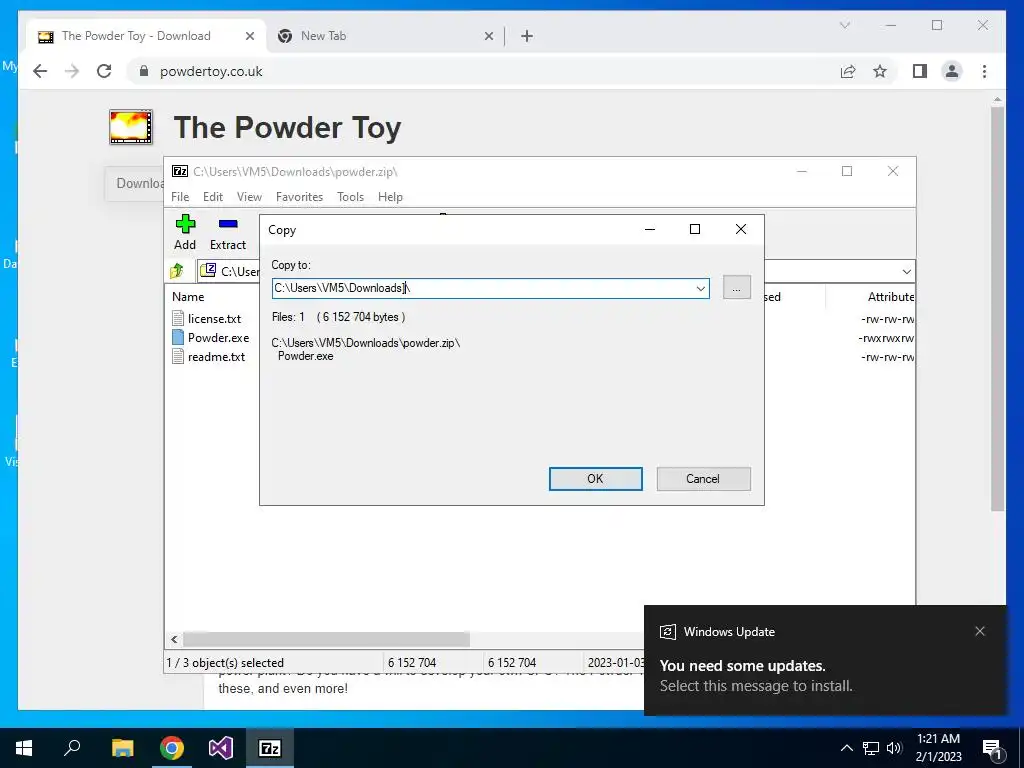The image size is (1024, 768).
Task: Close The Powder Toy - Download tab
Action: [249, 36]
